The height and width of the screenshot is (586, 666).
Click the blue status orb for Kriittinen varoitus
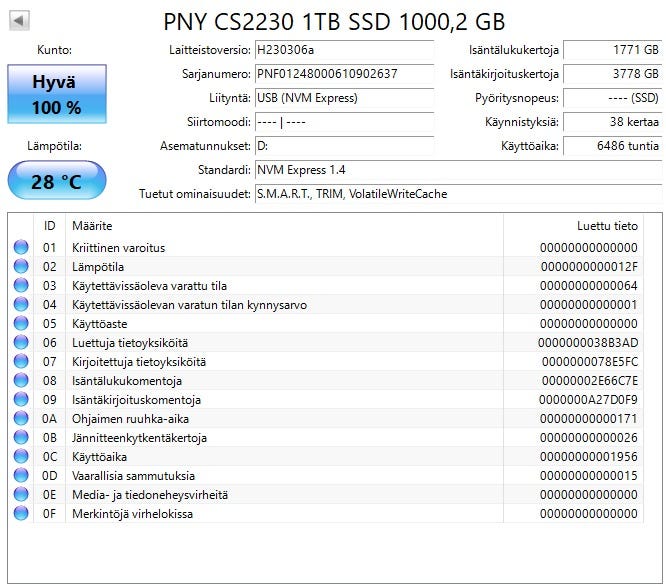[x=21, y=248]
